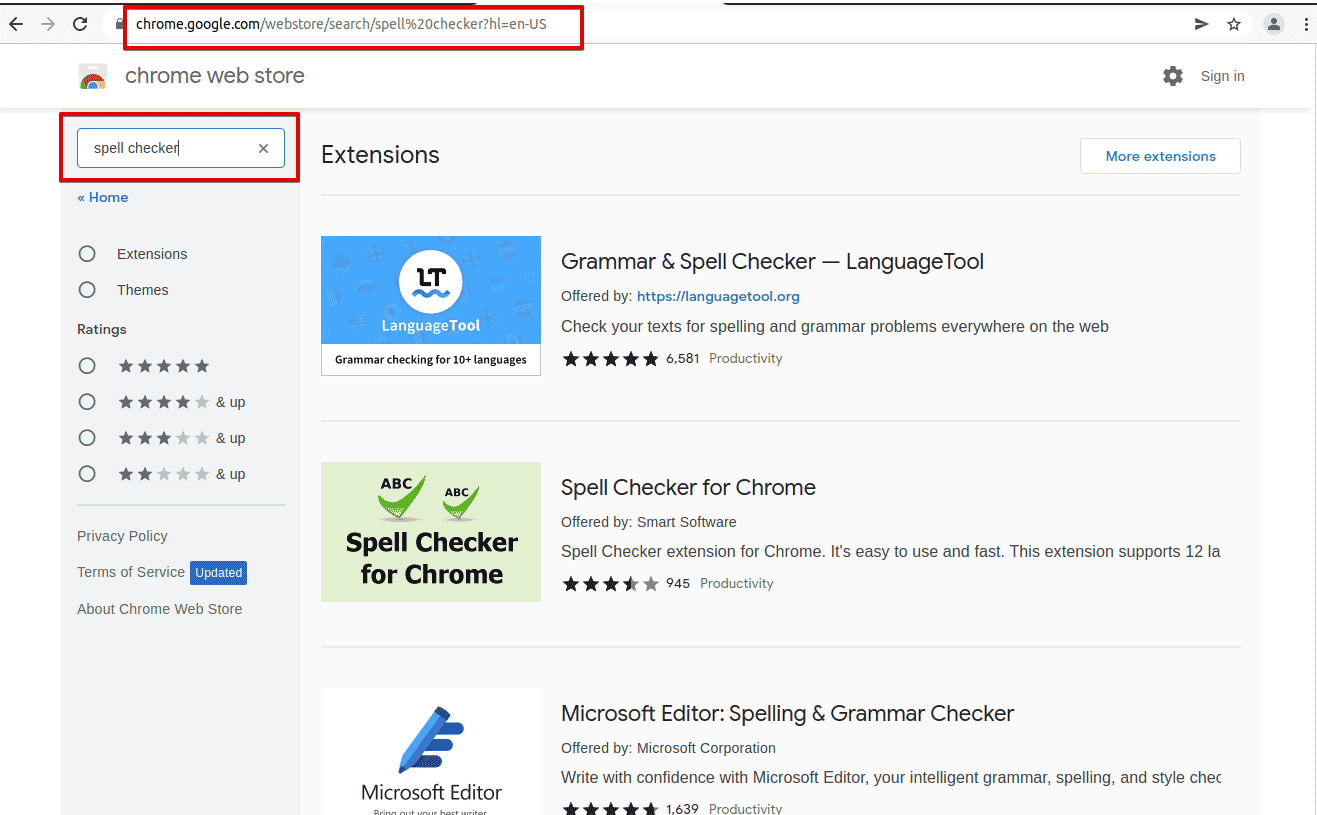The image size is (1317, 815).
Task: Reload the page with the refresh icon
Action: pos(80,24)
